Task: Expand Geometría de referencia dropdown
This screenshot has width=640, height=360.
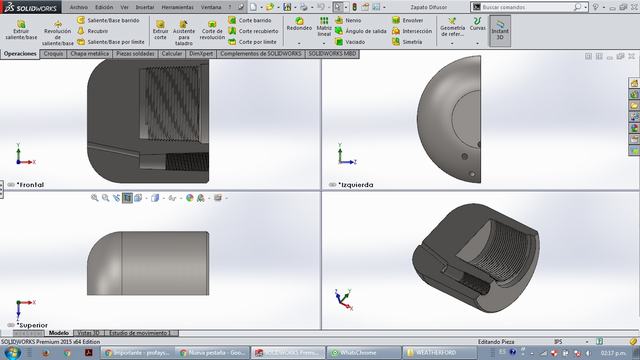Action: [452, 43]
